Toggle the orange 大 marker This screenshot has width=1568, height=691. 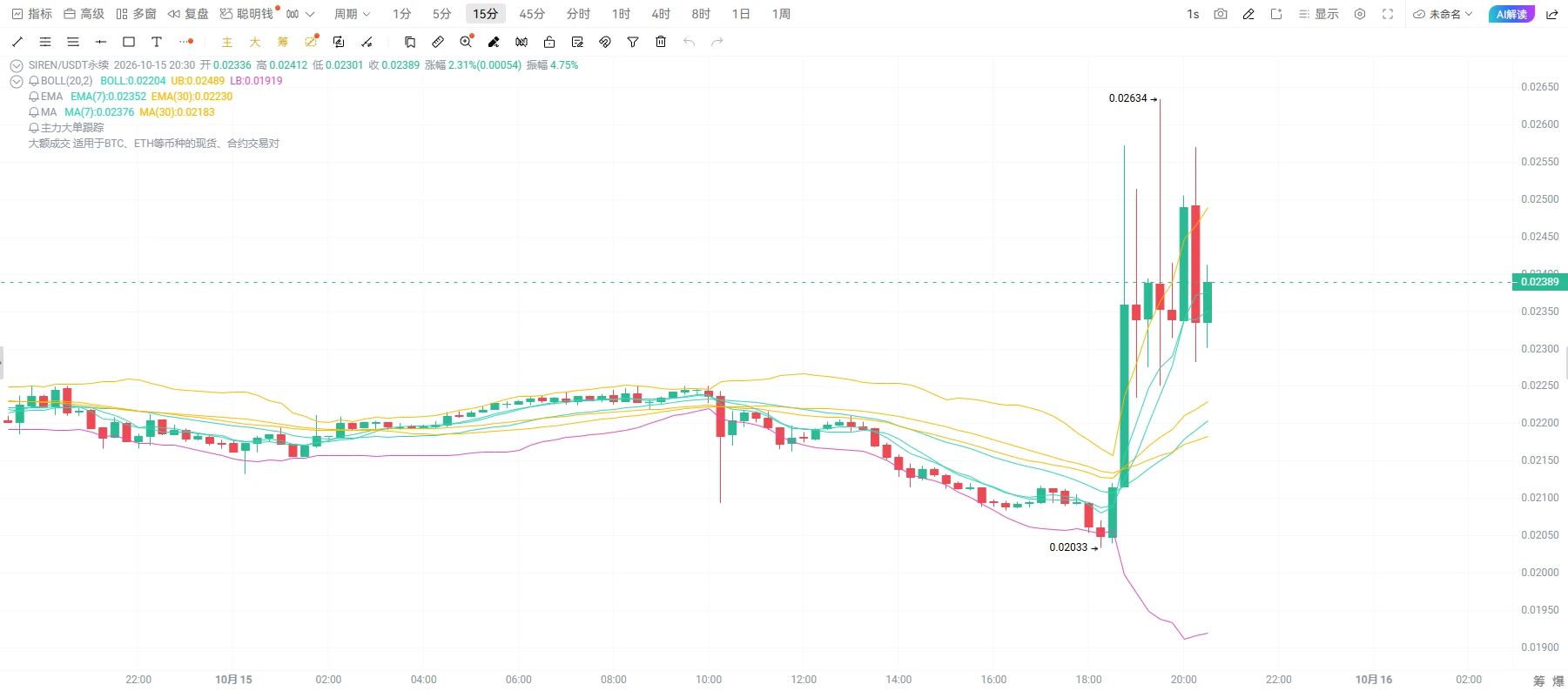pyautogui.click(x=255, y=42)
